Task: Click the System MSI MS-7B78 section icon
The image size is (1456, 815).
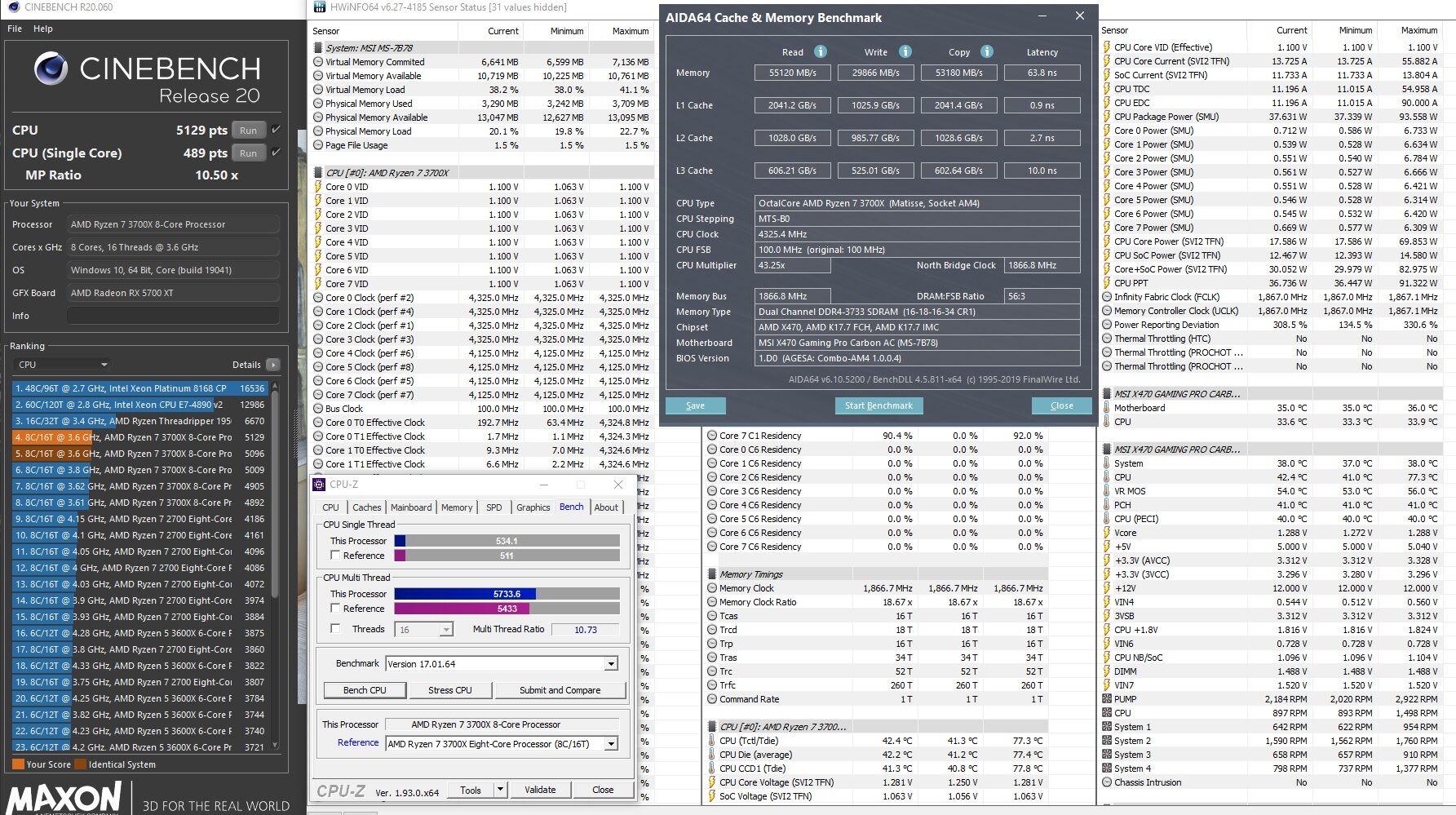Action: (x=318, y=47)
